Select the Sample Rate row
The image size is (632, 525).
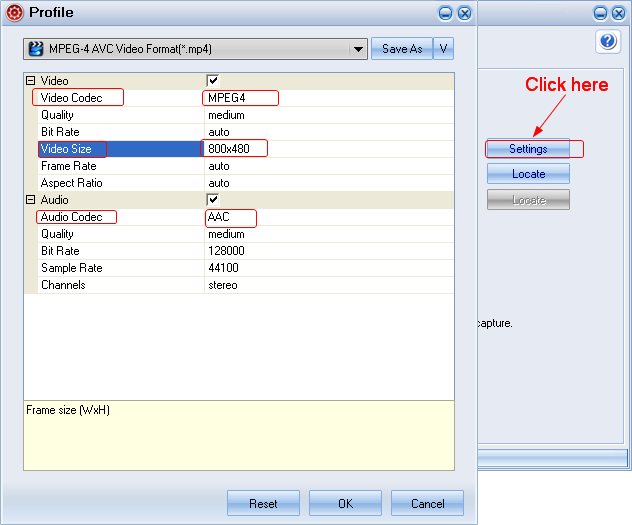(x=246, y=268)
